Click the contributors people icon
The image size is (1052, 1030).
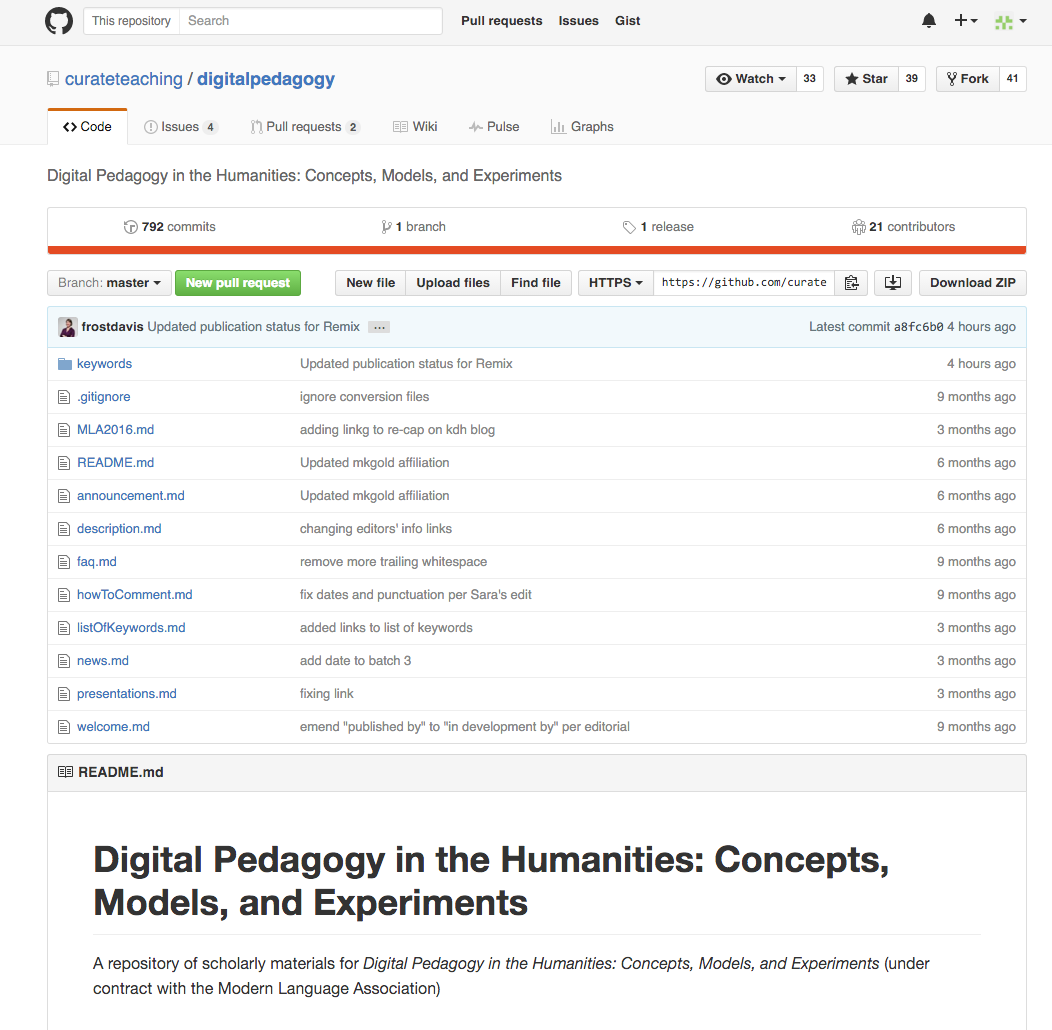(858, 227)
